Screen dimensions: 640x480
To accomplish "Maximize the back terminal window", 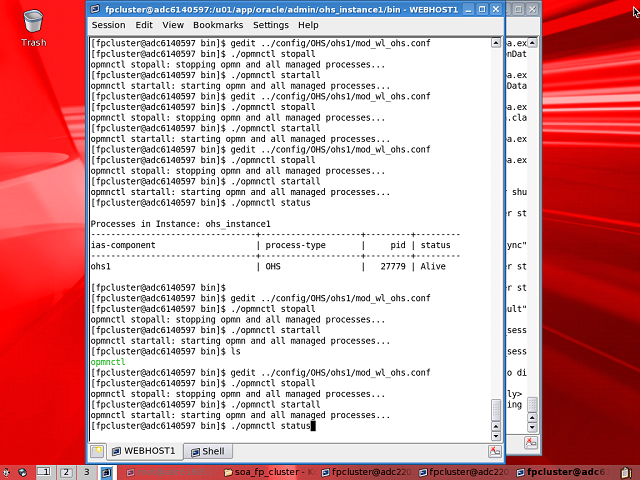I will point(518,9).
